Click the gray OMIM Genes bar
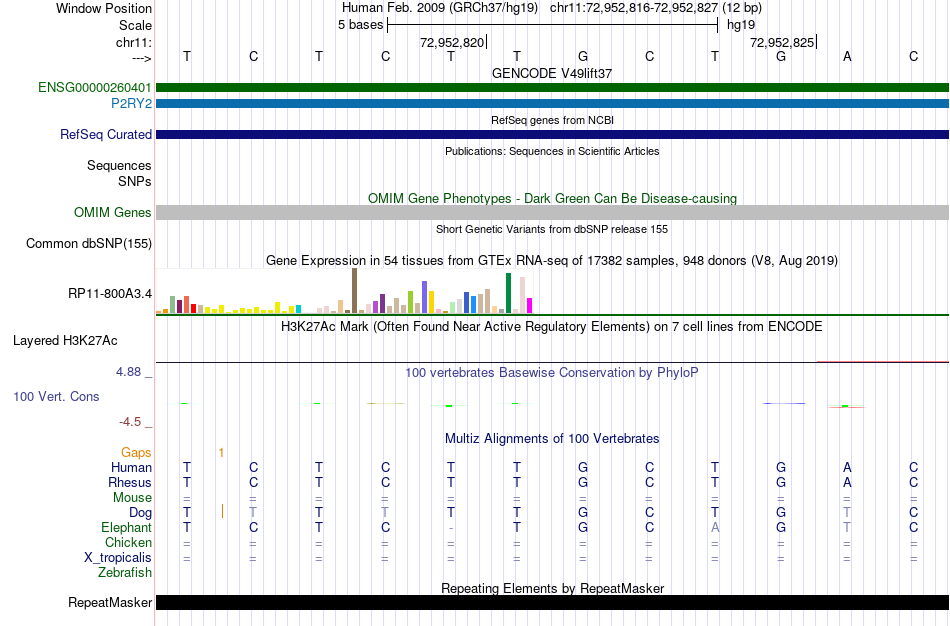 [x=553, y=212]
